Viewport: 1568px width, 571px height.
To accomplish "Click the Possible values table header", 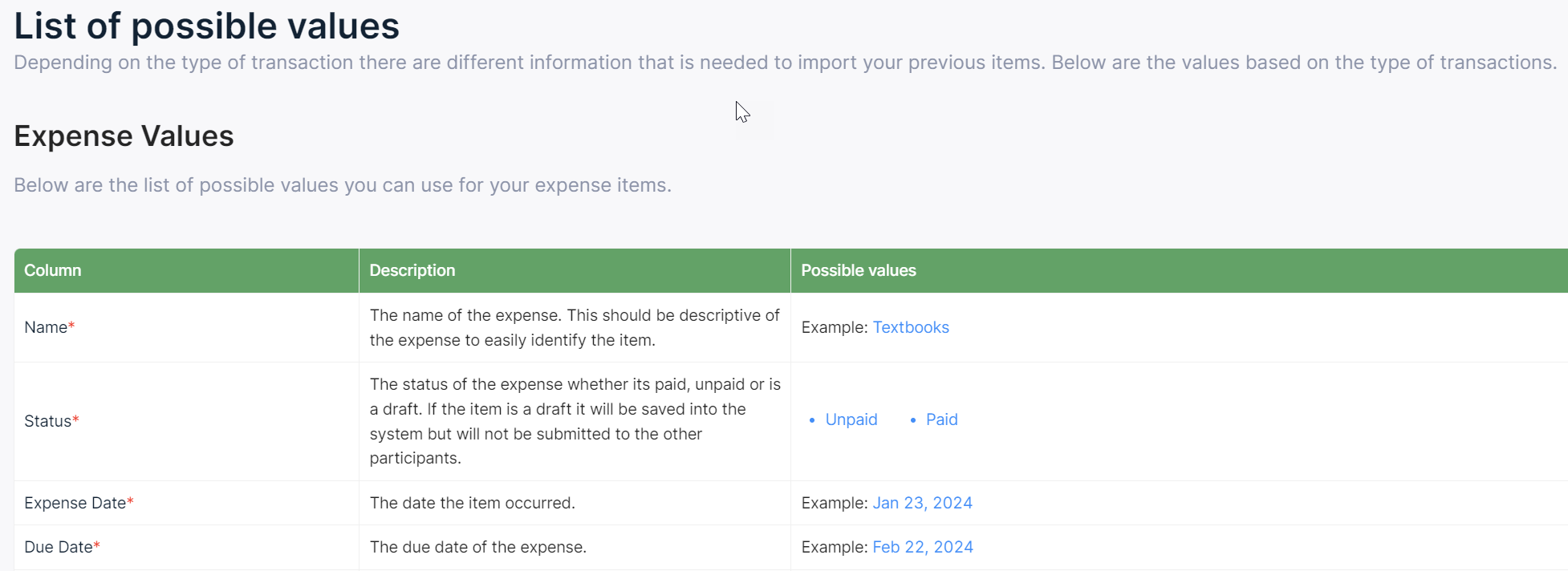I will tap(858, 270).
